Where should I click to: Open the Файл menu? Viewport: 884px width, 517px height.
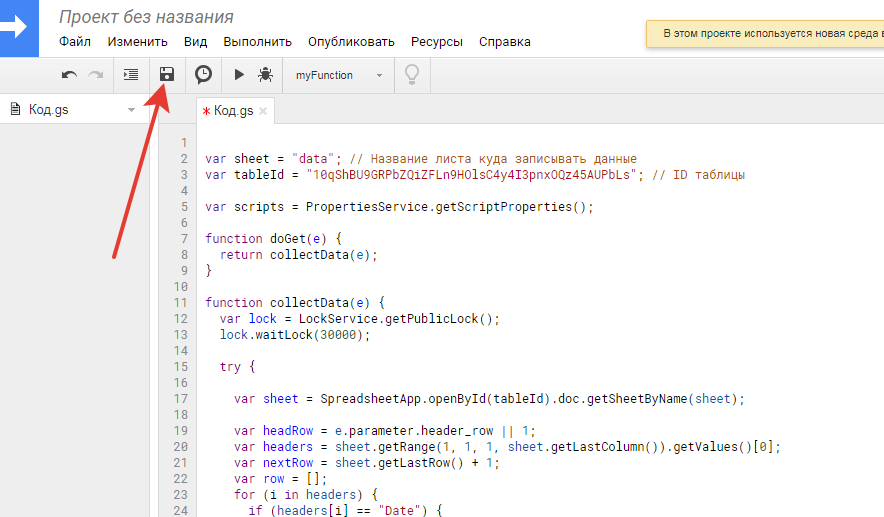coord(75,42)
